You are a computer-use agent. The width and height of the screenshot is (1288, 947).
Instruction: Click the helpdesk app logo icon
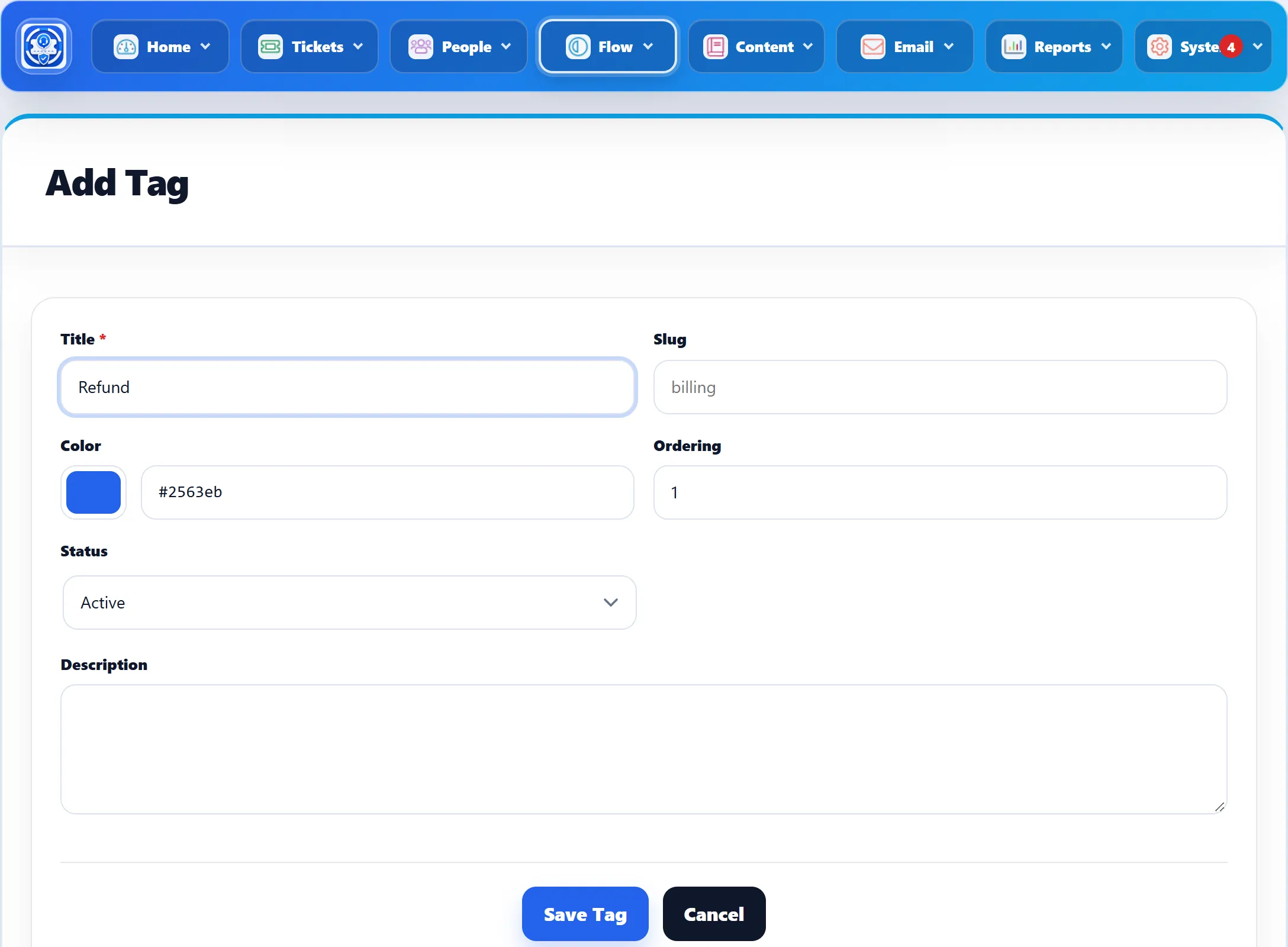pos(44,46)
